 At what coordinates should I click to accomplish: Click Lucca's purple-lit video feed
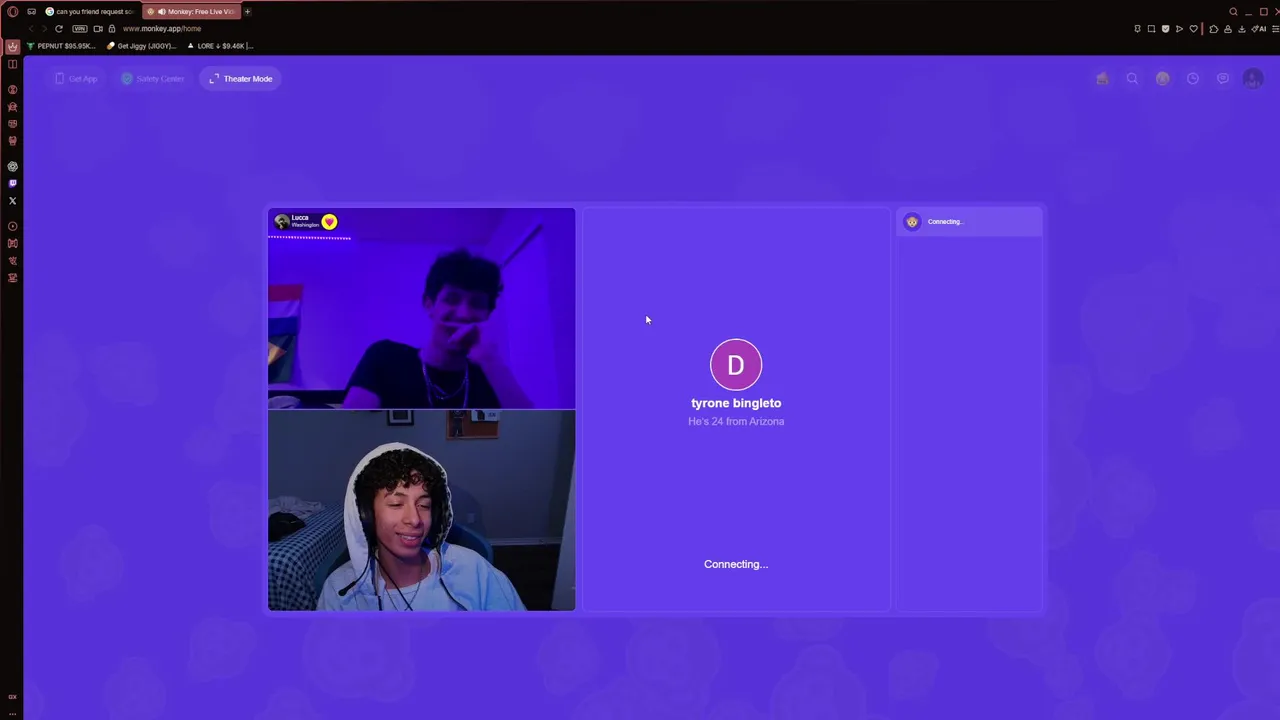click(x=421, y=309)
